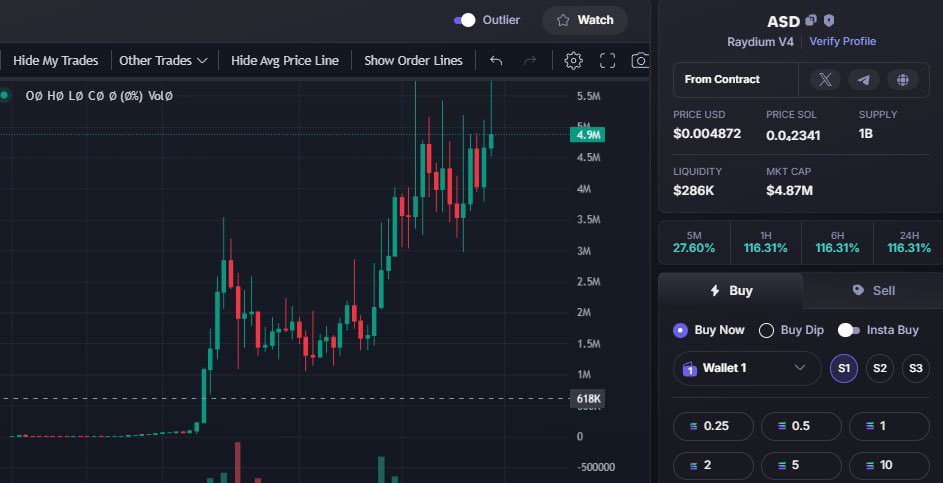The height and width of the screenshot is (483, 943).
Task: Open the website globe icon
Action: (x=903, y=79)
